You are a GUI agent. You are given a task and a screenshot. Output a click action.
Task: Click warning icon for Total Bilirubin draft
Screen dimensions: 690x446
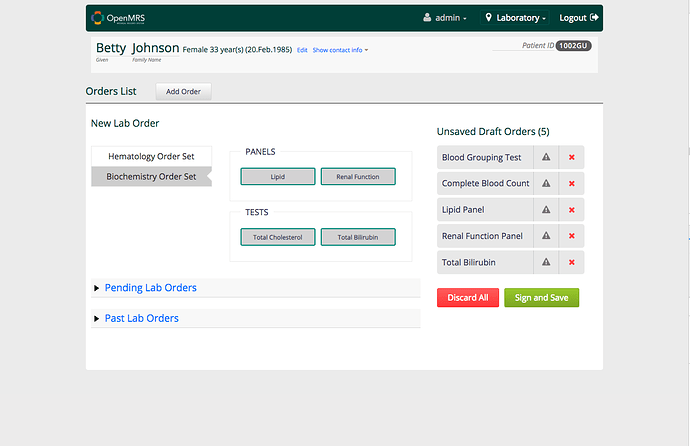click(546, 262)
